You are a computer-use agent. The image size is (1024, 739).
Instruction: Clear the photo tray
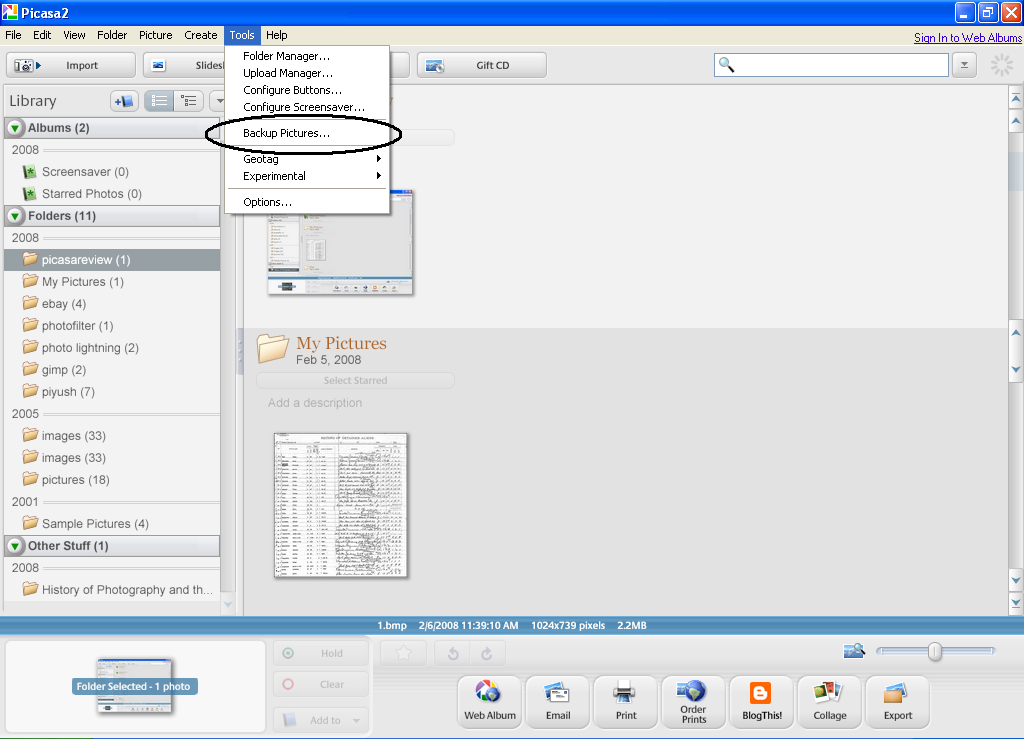[x=321, y=684]
